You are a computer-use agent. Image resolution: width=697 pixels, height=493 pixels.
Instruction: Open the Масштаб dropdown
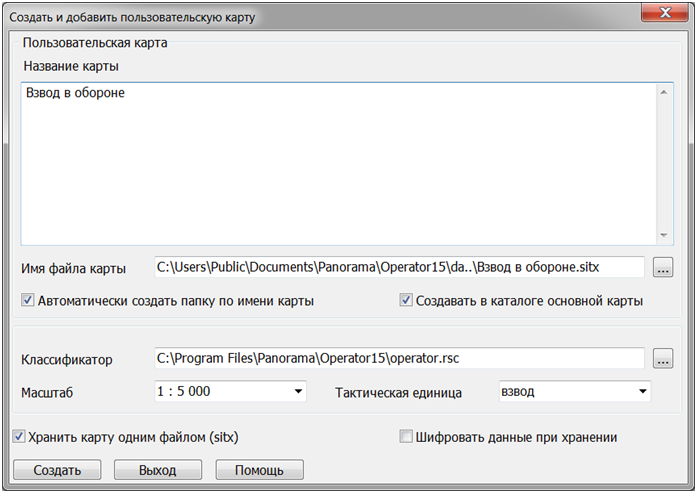(230, 391)
